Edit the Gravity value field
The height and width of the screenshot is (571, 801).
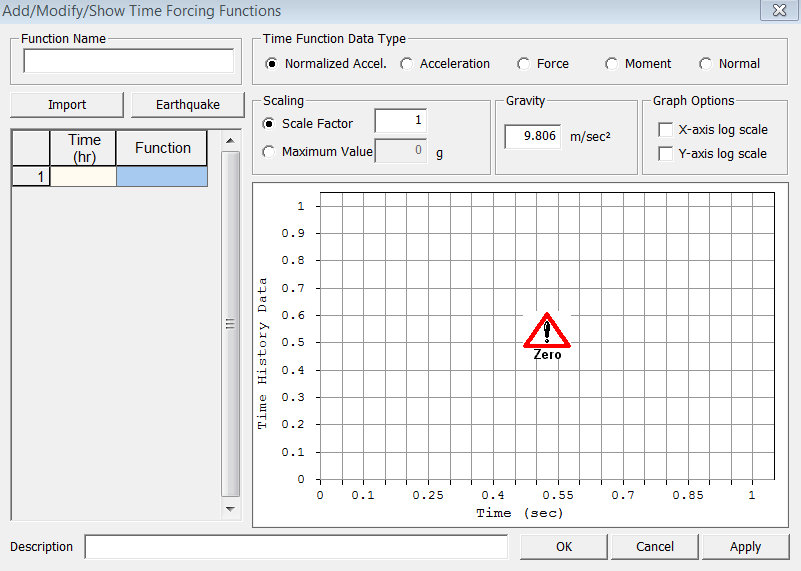[532, 136]
